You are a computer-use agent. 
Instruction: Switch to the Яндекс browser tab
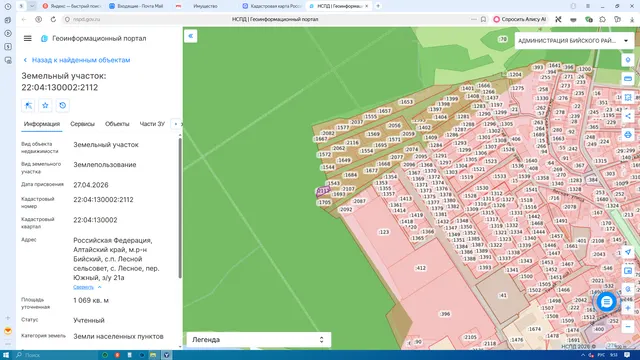72,6
